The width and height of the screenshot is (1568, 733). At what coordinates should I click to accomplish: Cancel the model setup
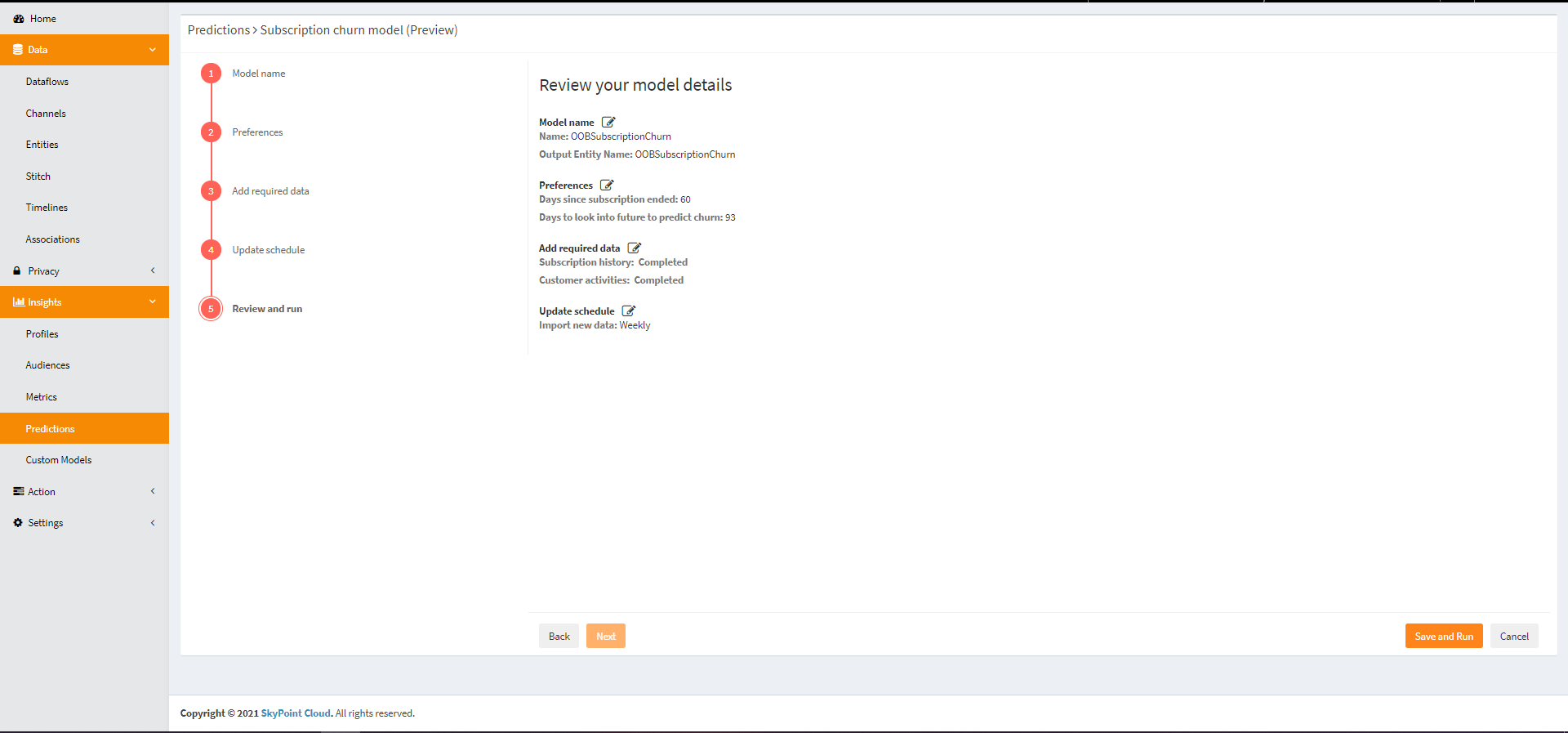tap(1514, 637)
